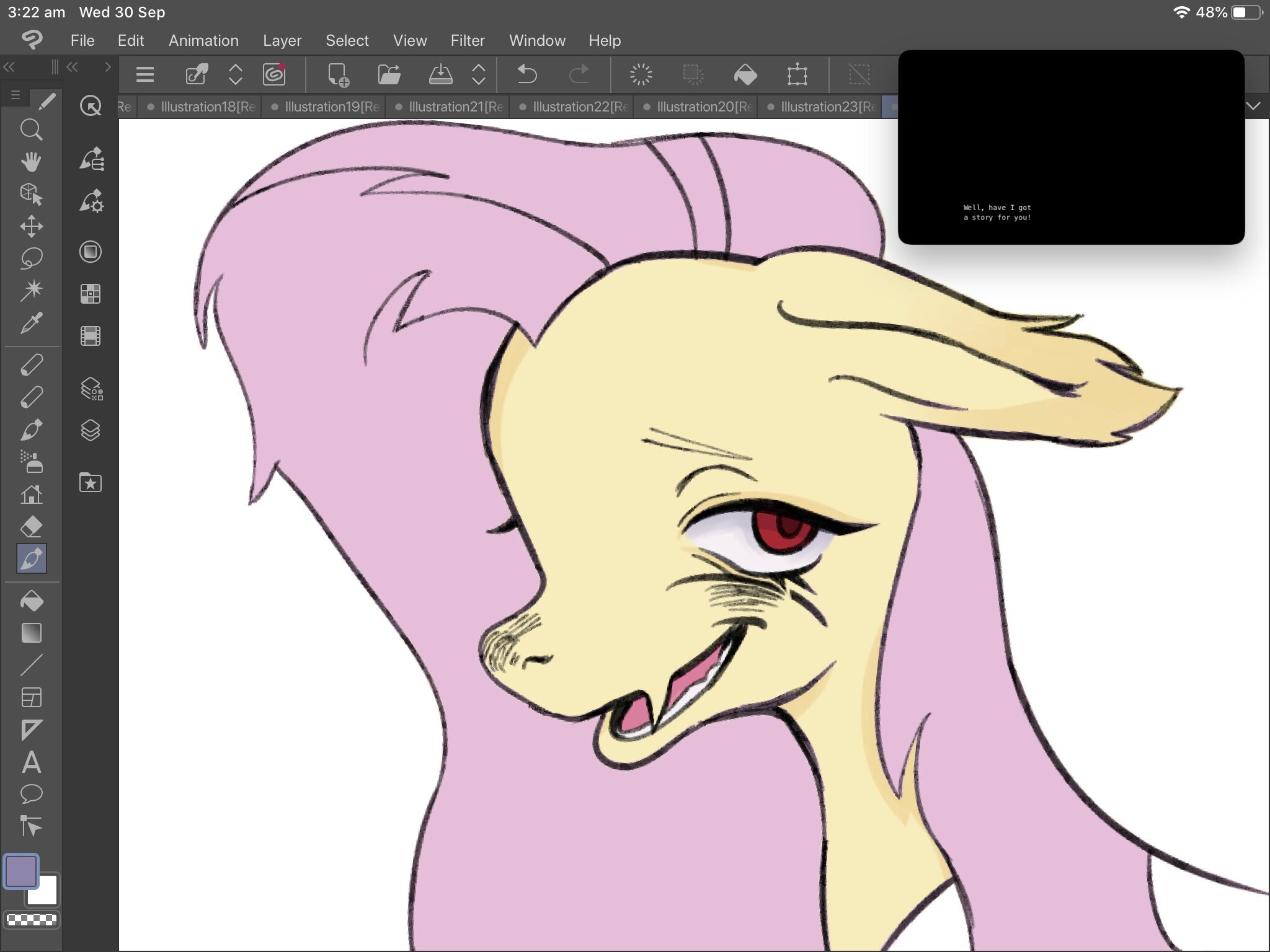Open the Material palette star folder icon
Viewport: 1270px width, 952px height.
click(91, 482)
